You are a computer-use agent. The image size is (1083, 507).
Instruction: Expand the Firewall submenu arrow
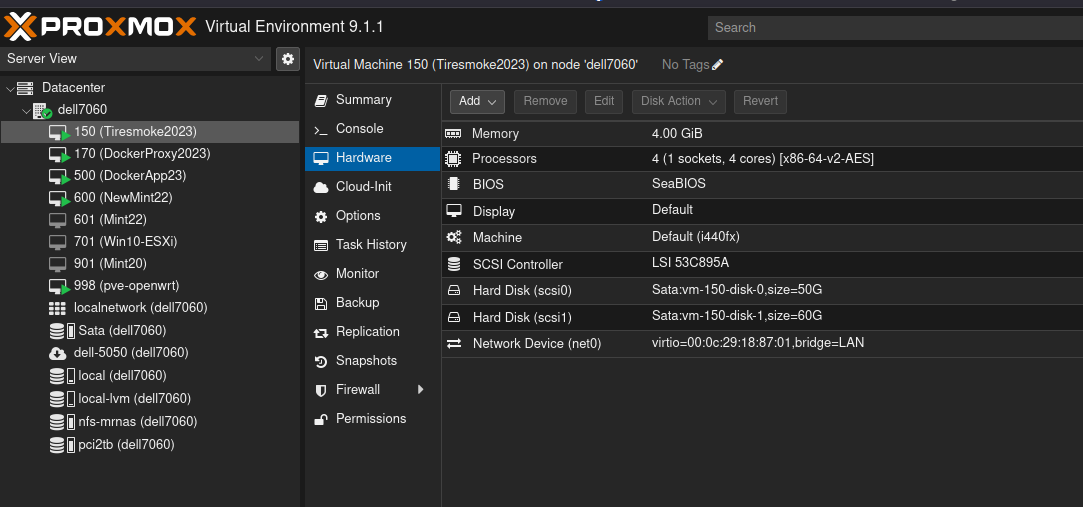coord(421,390)
